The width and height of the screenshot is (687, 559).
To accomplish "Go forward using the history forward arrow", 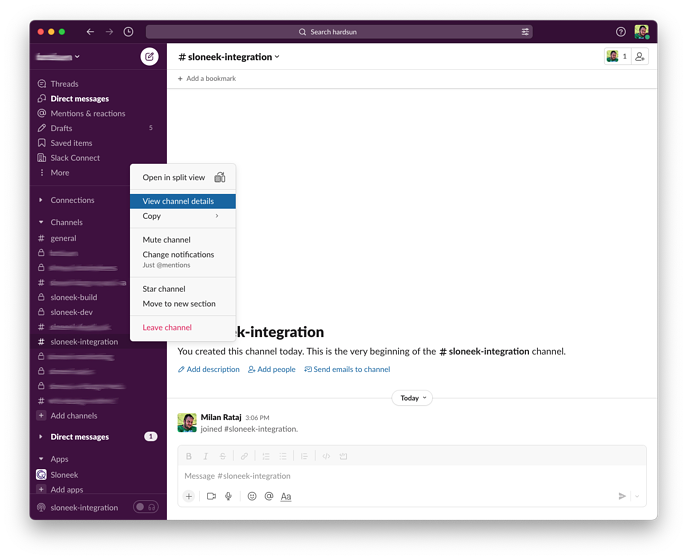I will [109, 32].
